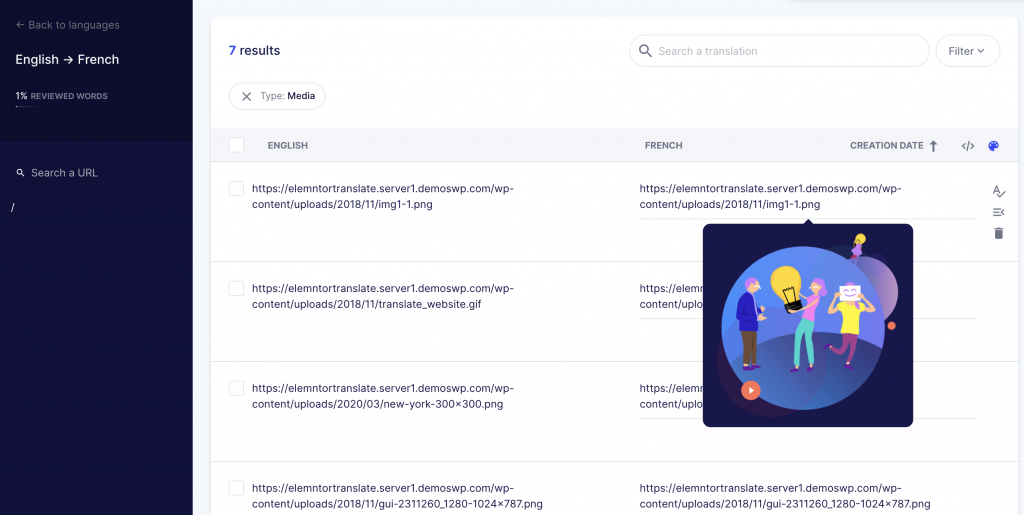Select the new-york-300×300.png row checkbox
Viewport: 1024px width, 515px height.
pyautogui.click(x=236, y=388)
